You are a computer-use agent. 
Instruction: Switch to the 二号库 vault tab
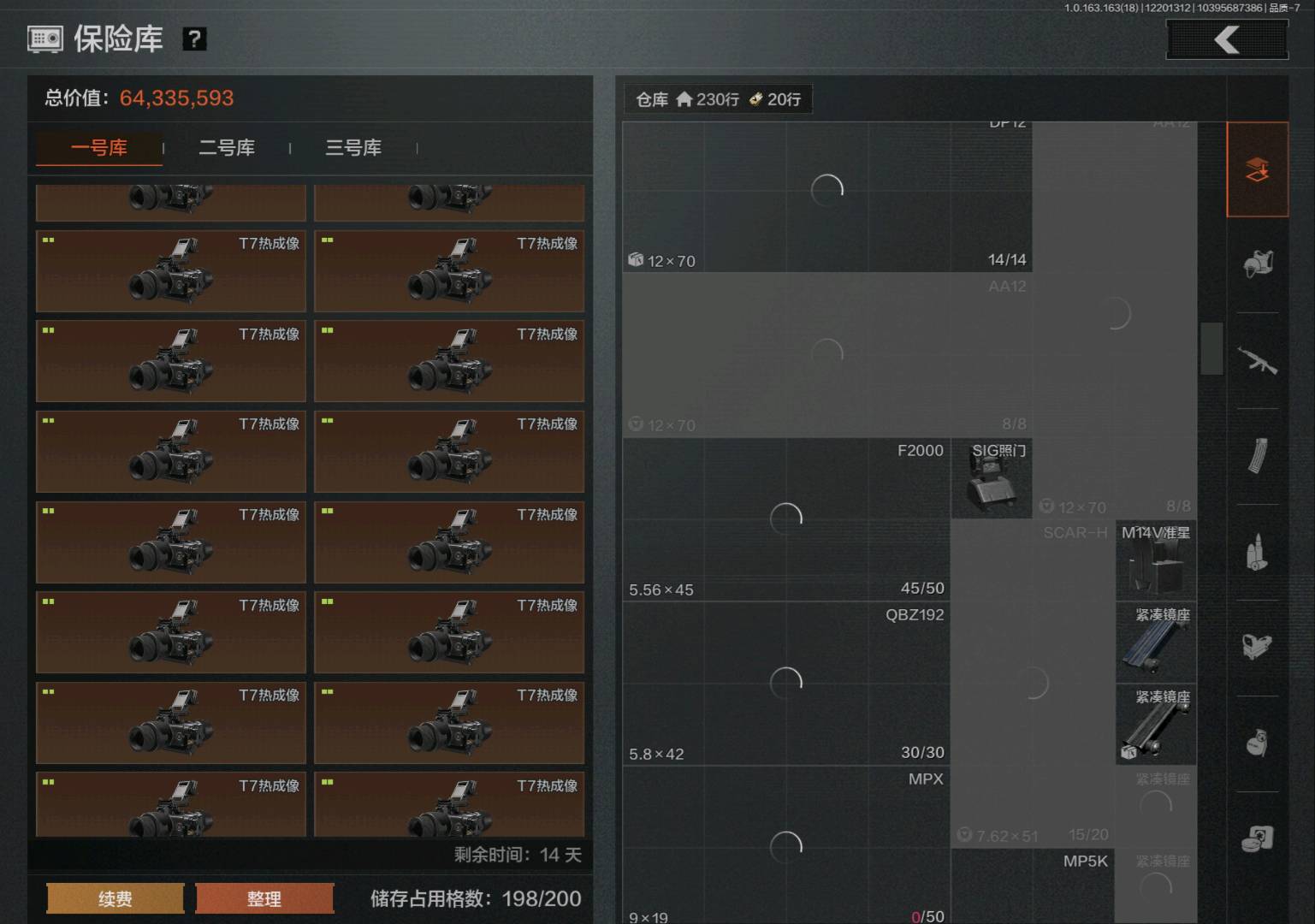(227, 147)
